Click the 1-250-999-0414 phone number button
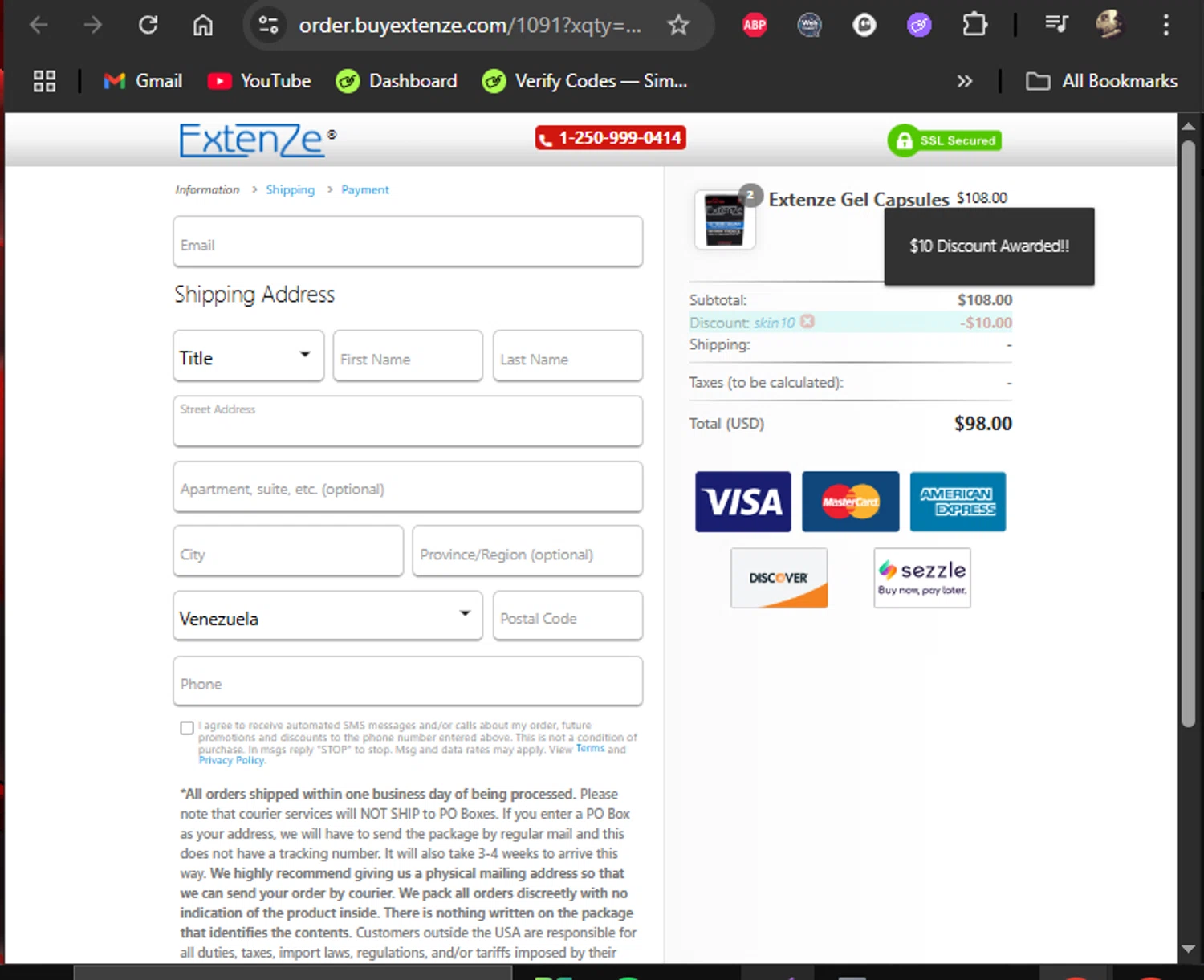The height and width of the screenshot is (980, 1204). 611,138
